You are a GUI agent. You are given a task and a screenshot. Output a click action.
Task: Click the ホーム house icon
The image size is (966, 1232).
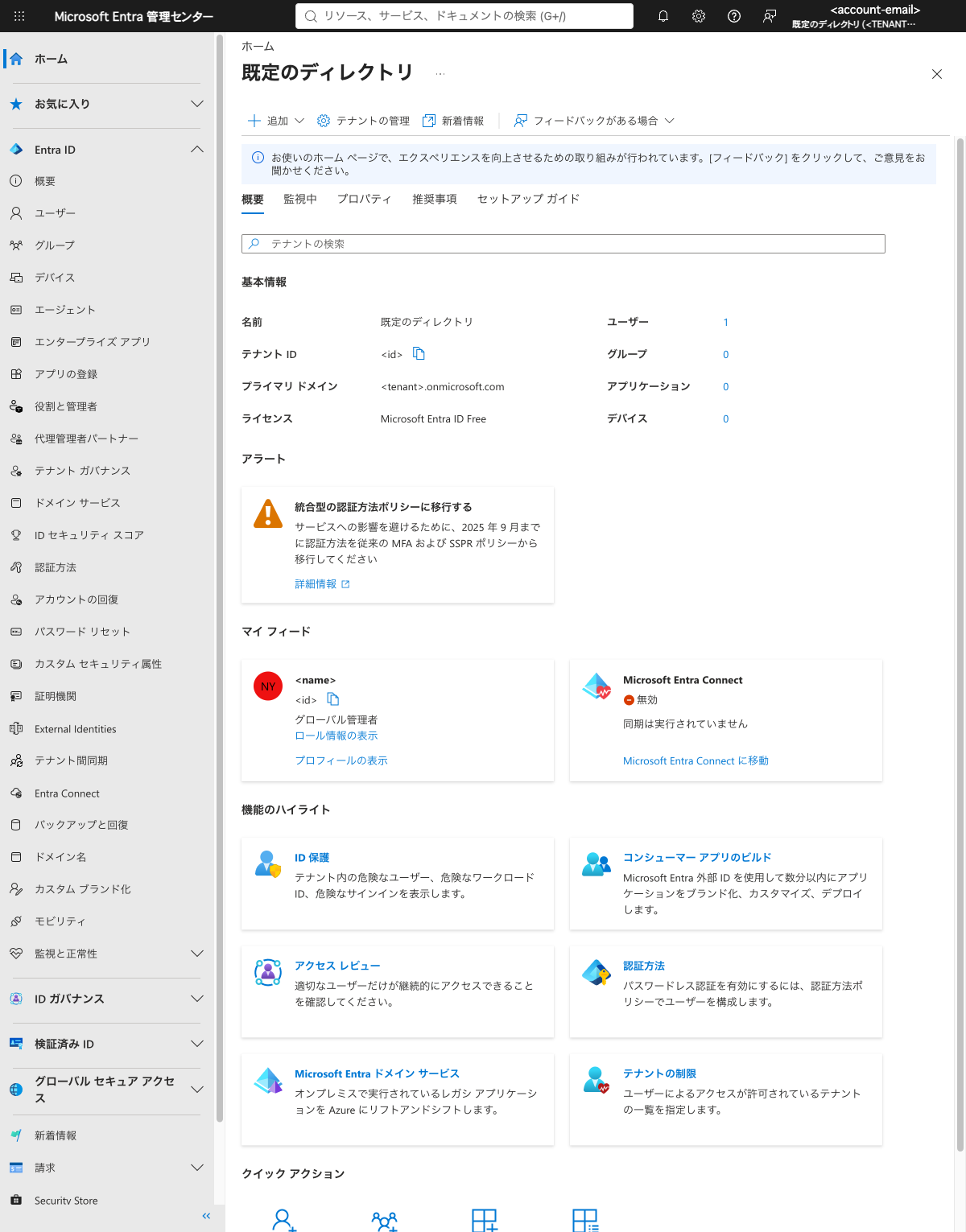(x=16, y=59)
